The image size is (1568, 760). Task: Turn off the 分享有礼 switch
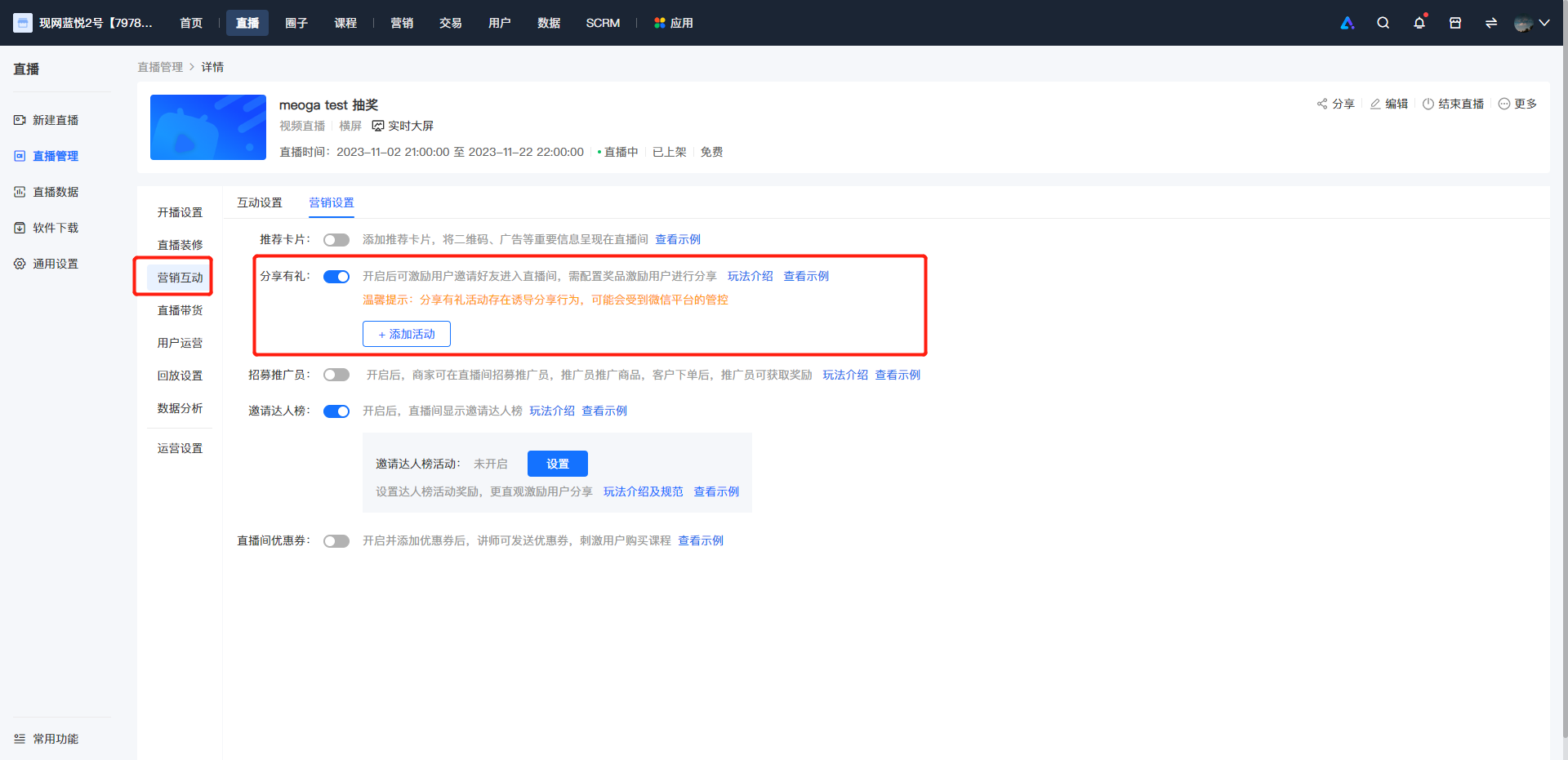[x=336, y=277]
